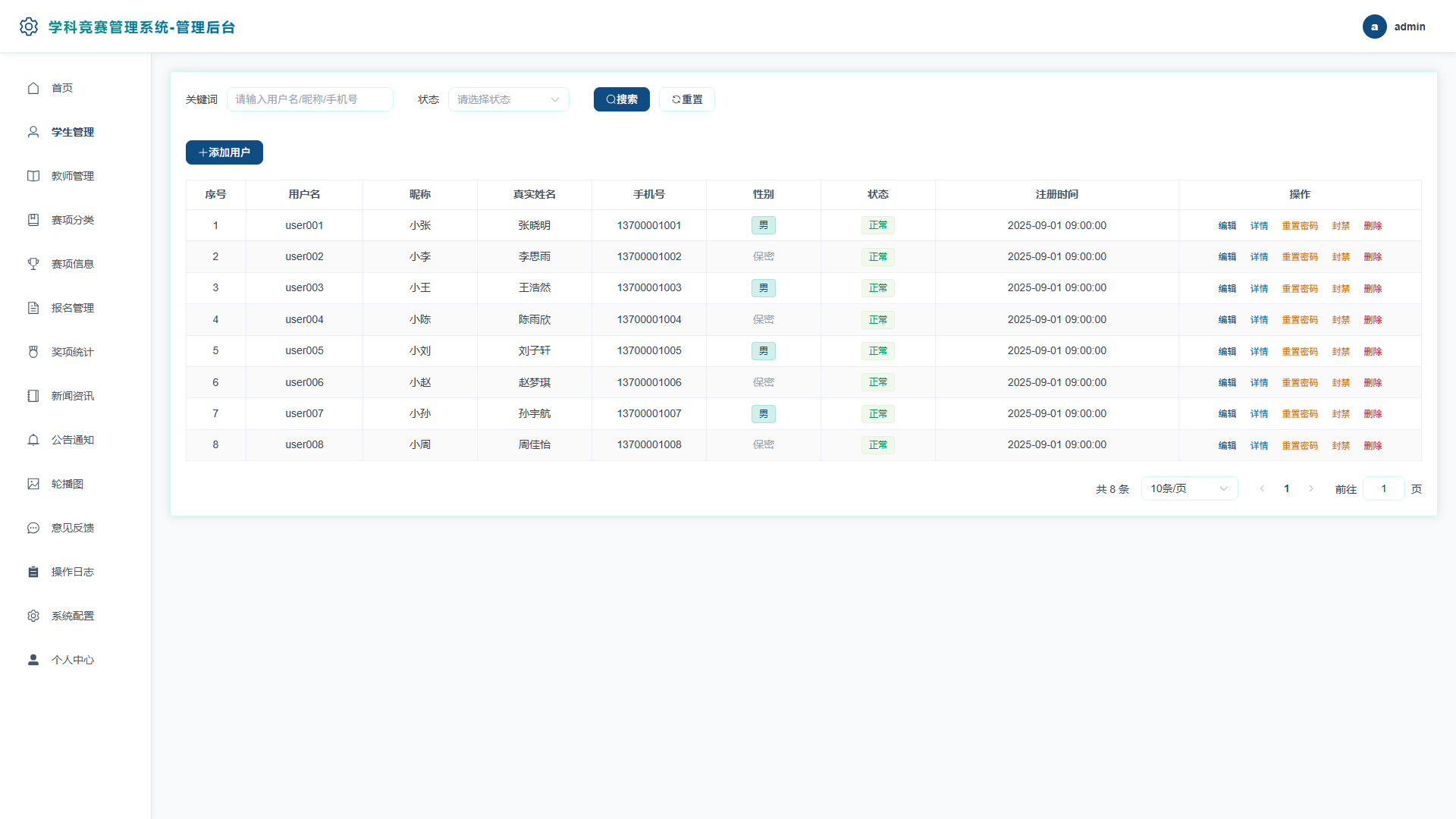
Task: Click the 系统配置 gear icon
Action: (x=33, y=616)
